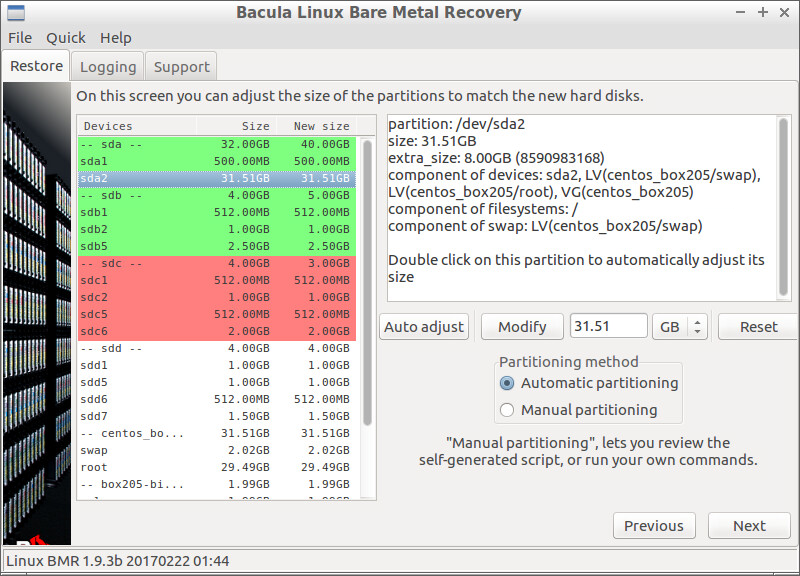This screenshot has width=800, height=576.
Task: Open the window menu icon in title bar
Action: (x=16, y=12)
